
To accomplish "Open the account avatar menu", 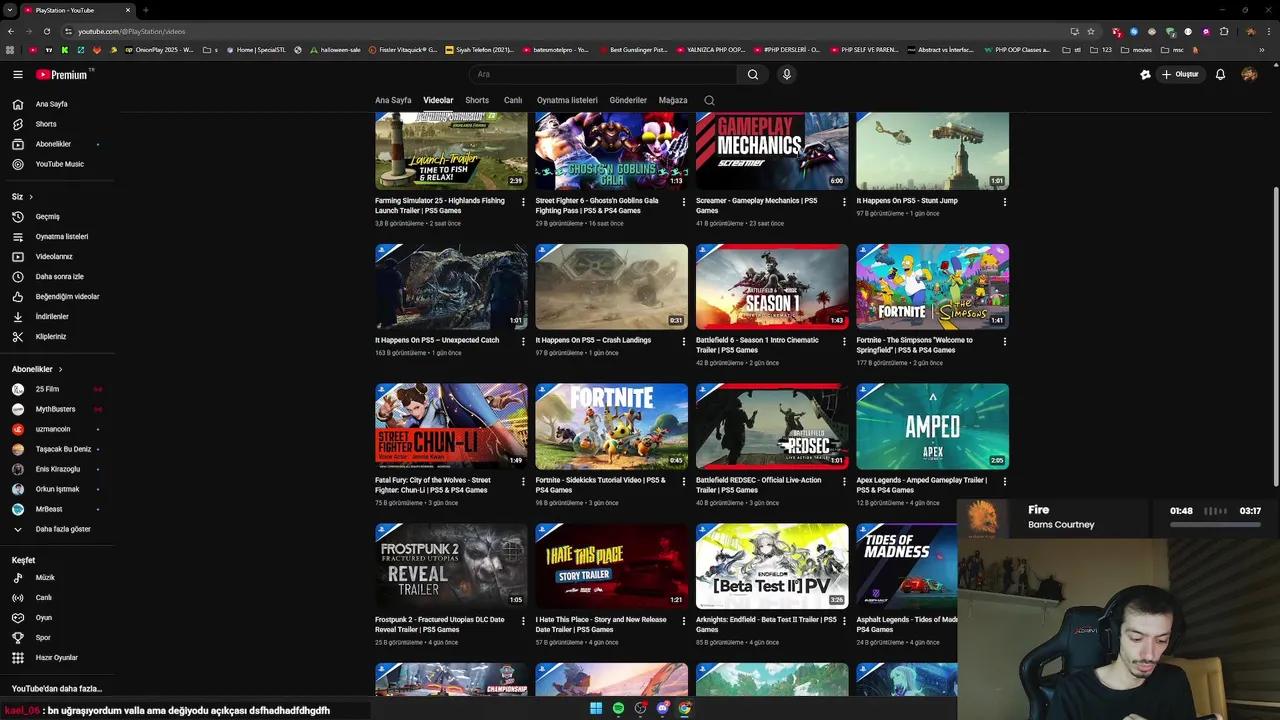I will 1249,74.
